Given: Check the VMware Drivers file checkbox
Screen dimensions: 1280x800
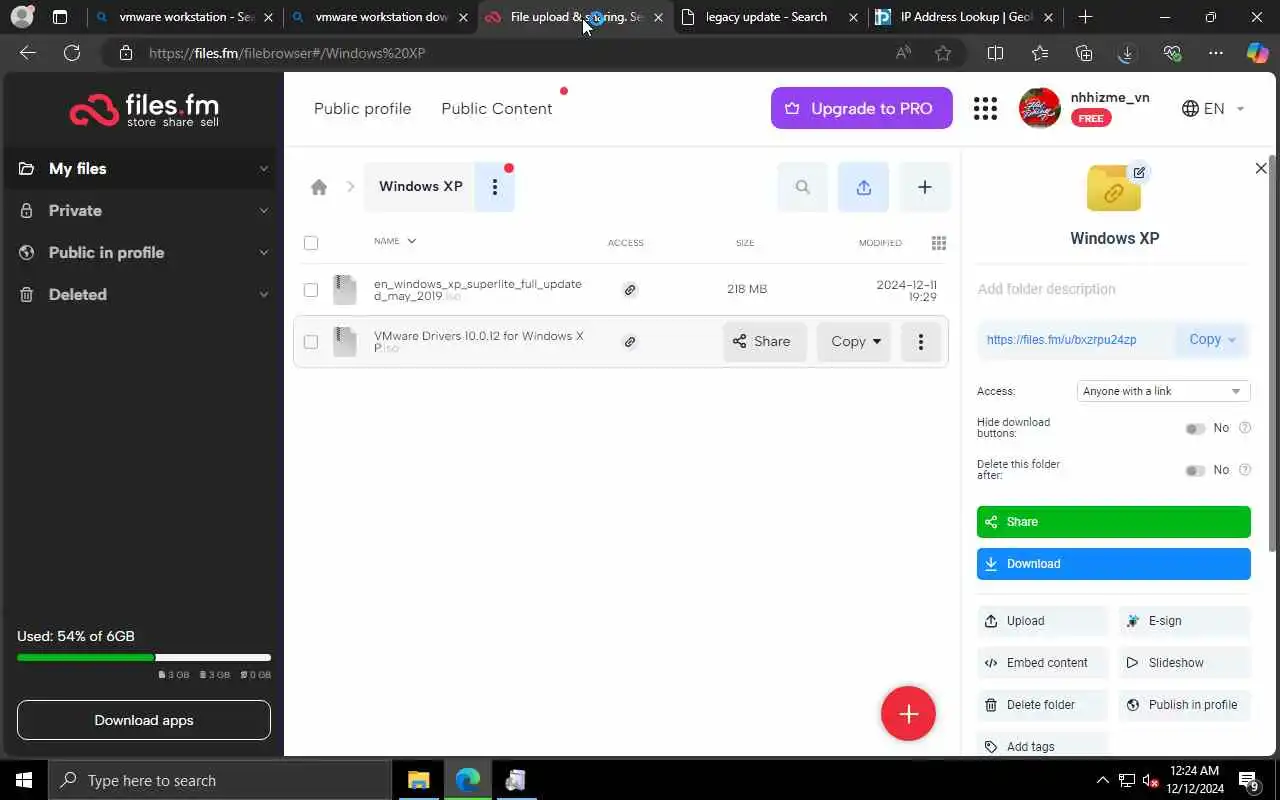Looking at the screenshot, I should coord(311,342).
